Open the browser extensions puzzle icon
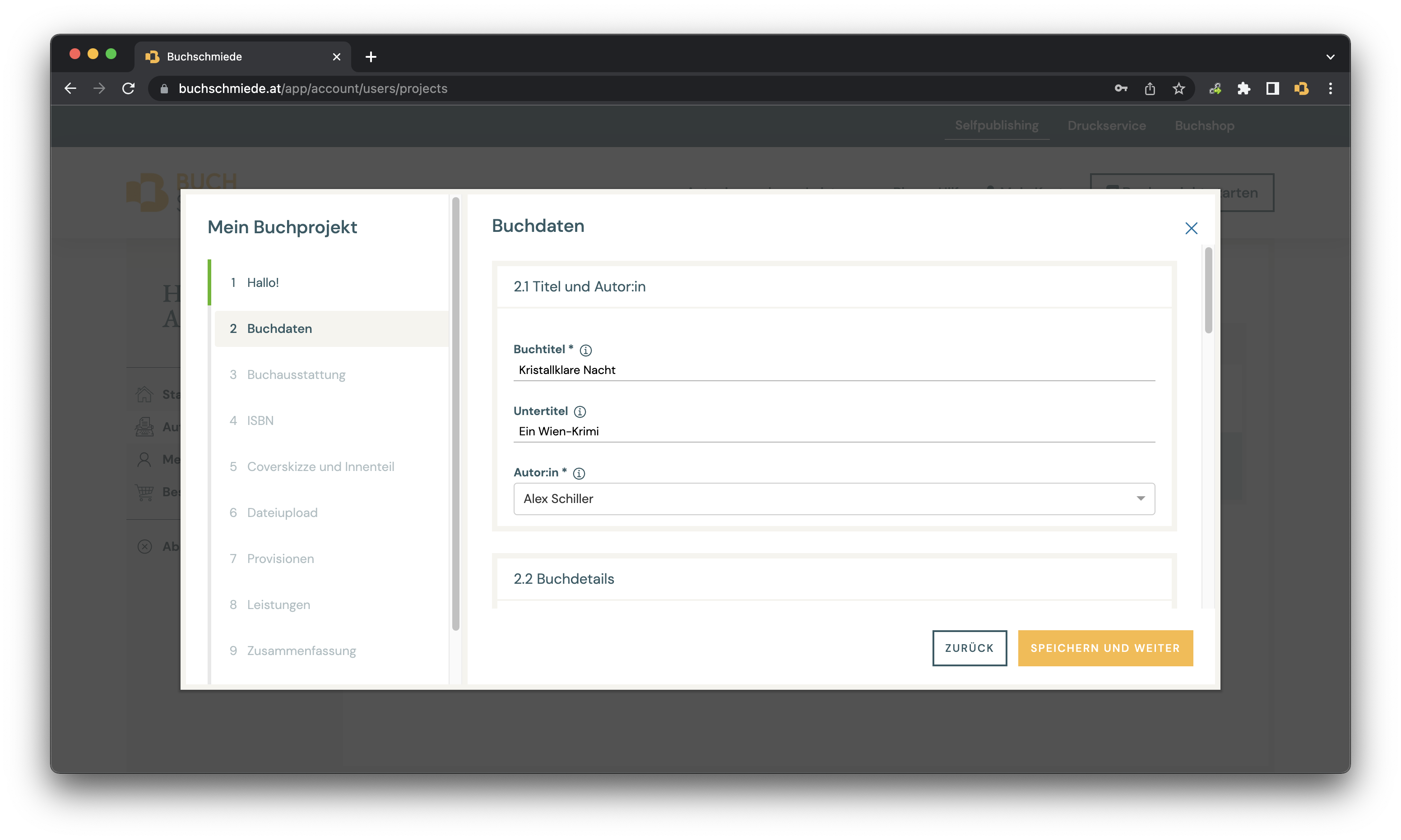The height and width of the screenshot is (840, 1401). tap(1243, 88)
